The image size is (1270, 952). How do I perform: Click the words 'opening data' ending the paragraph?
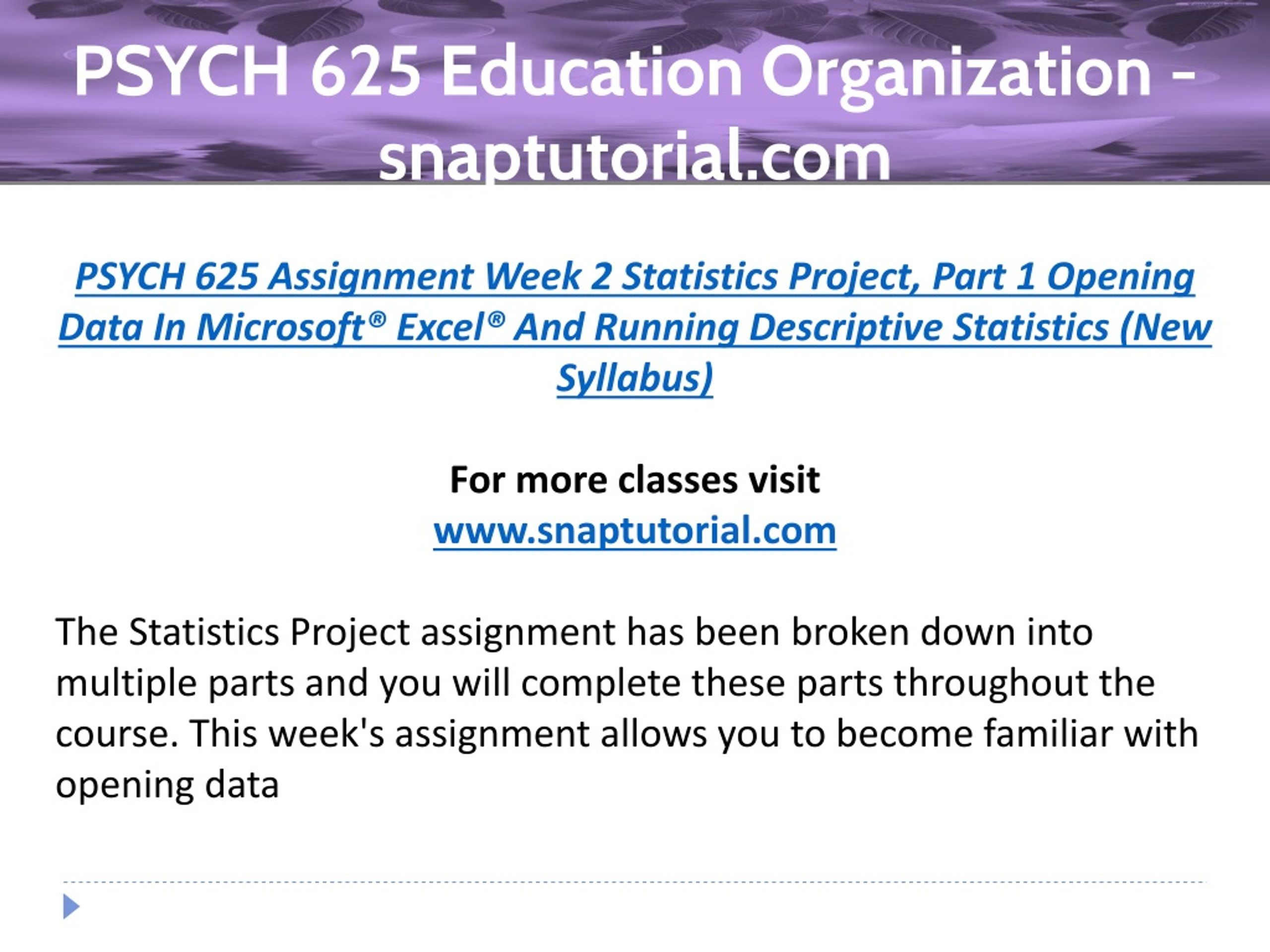(x=167, y=784)
